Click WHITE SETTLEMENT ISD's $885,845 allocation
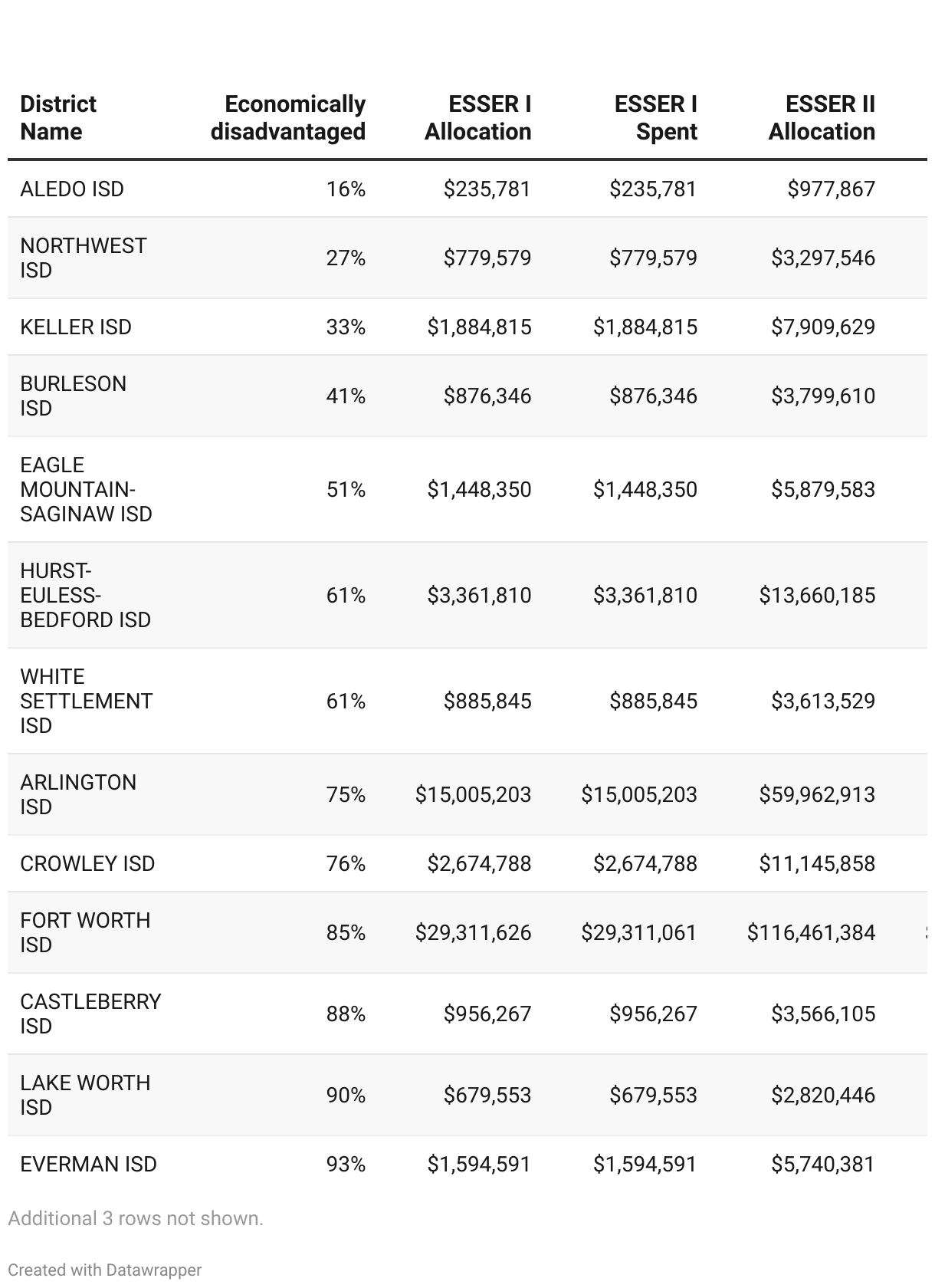 click(x=487, y=701)
